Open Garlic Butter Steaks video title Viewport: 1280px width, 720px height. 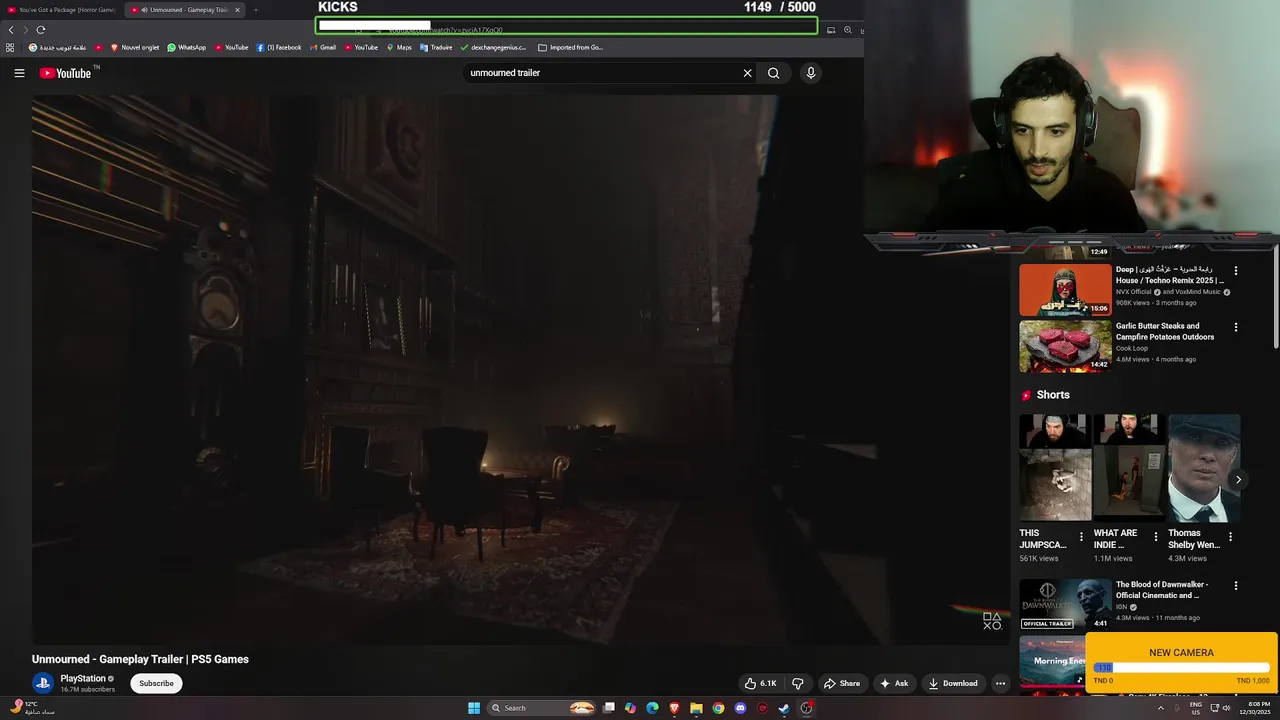(1165, 331)
